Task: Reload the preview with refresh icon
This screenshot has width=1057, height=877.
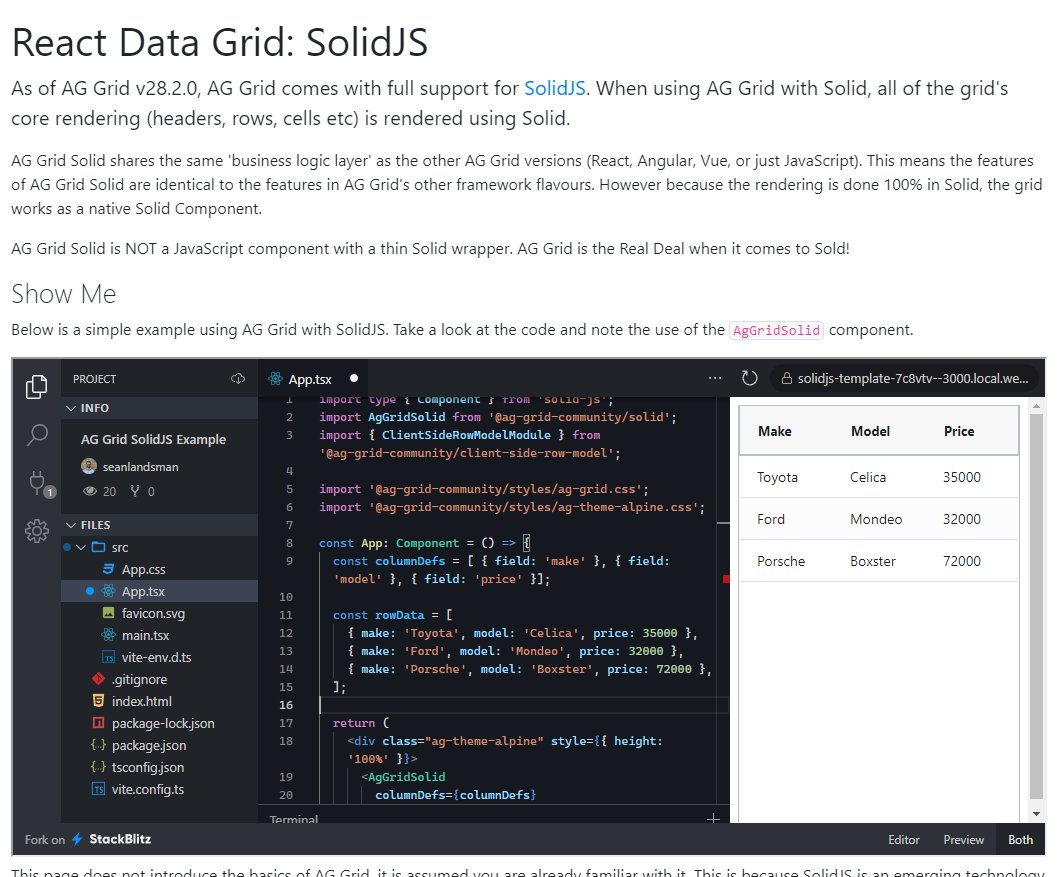Action: [750, 378]
